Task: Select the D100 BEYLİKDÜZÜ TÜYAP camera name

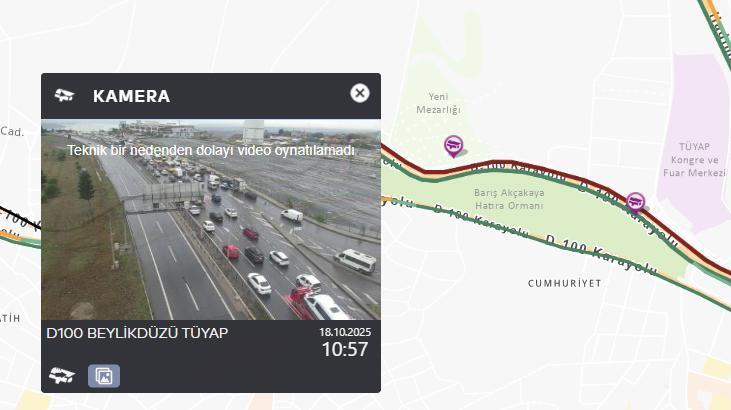Action: (x=137, y=334)
